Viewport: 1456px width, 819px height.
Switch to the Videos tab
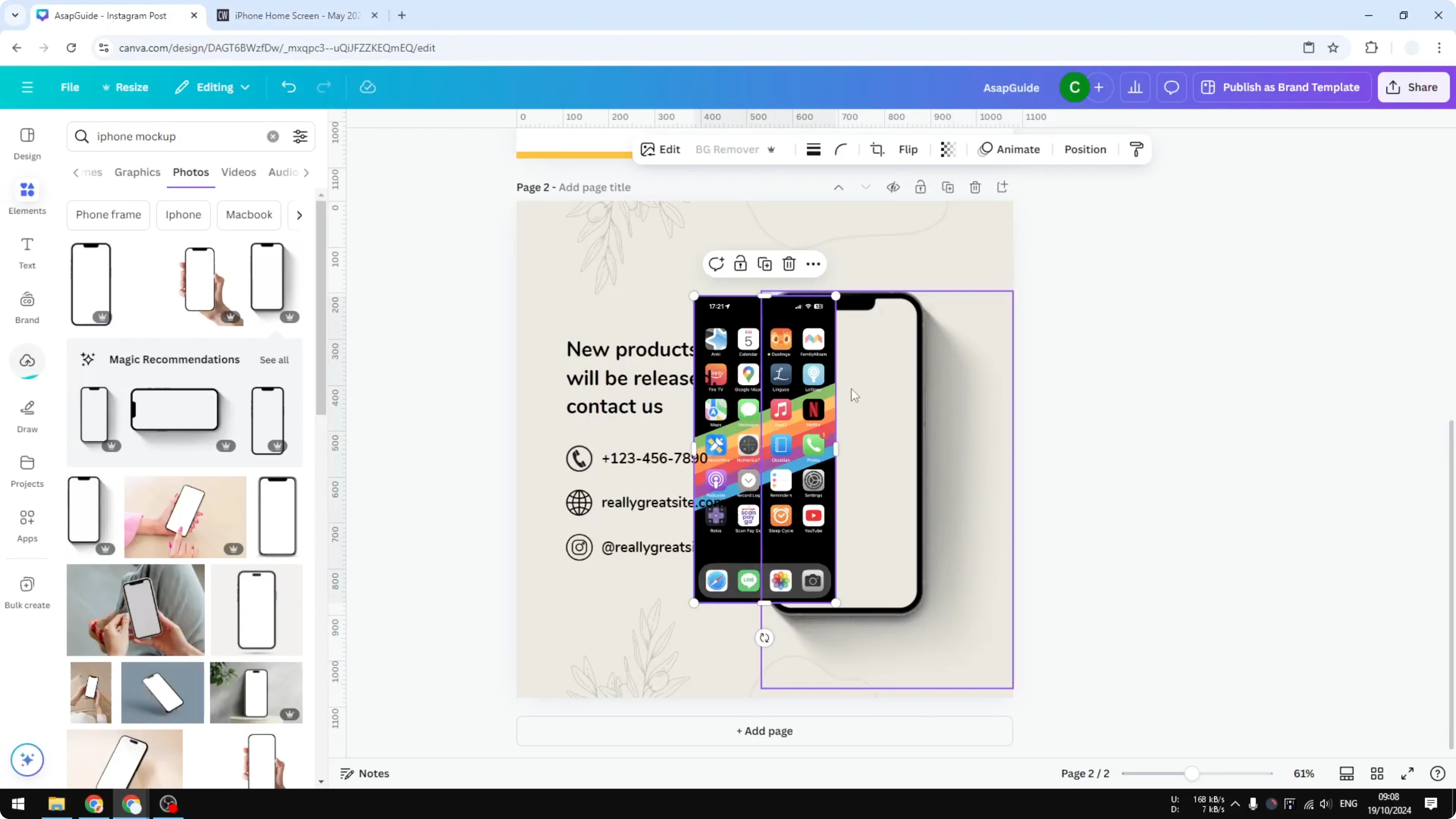[239, 172]
